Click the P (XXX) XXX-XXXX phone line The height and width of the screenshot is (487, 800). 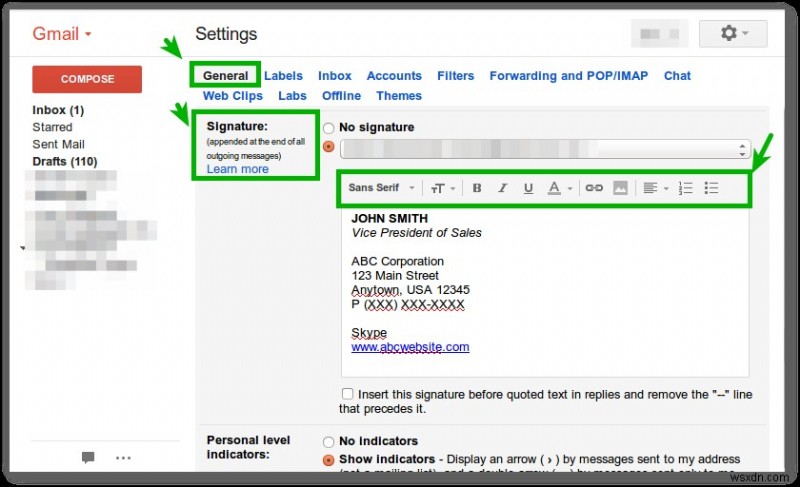pyautogui.click(x=408, y=304)
